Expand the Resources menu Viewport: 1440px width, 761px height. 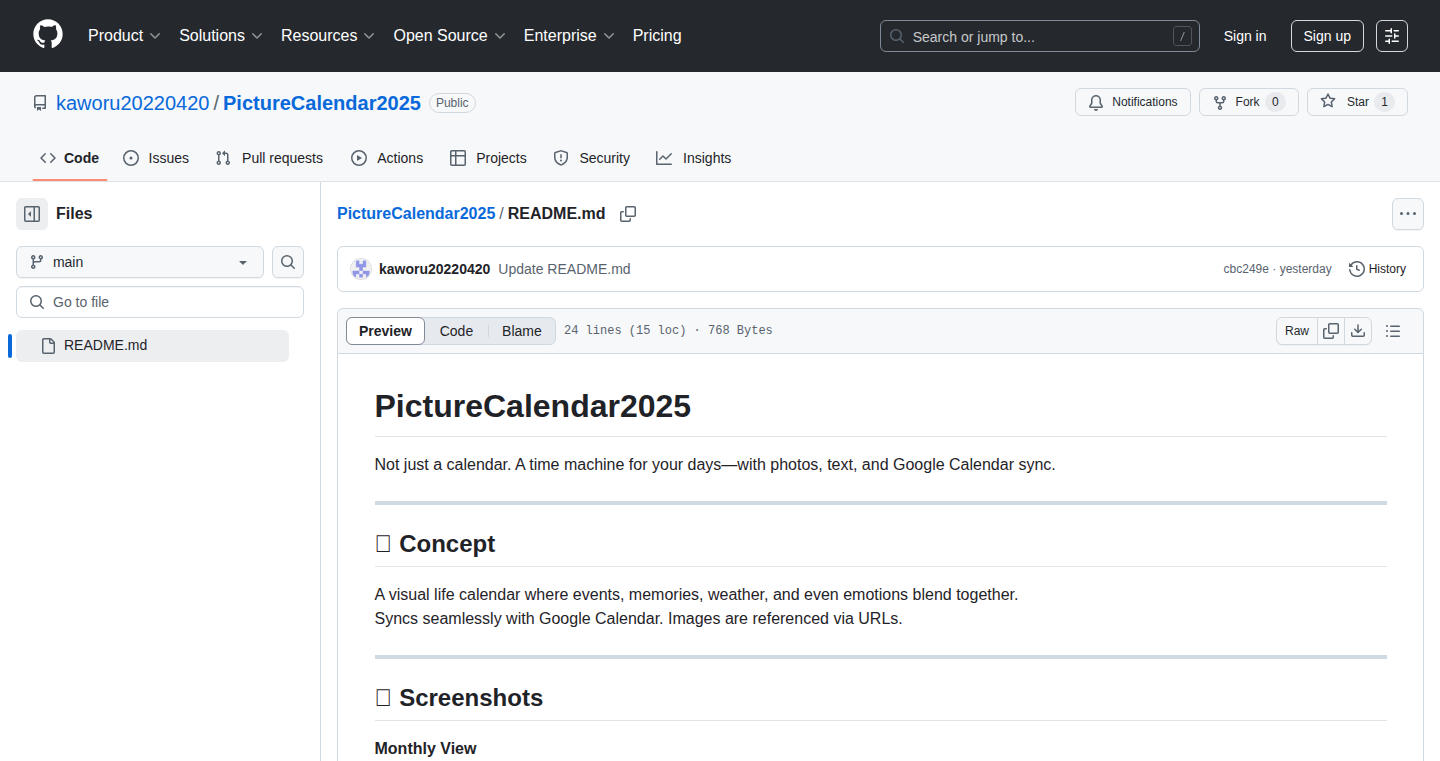(x=328, y=35)
